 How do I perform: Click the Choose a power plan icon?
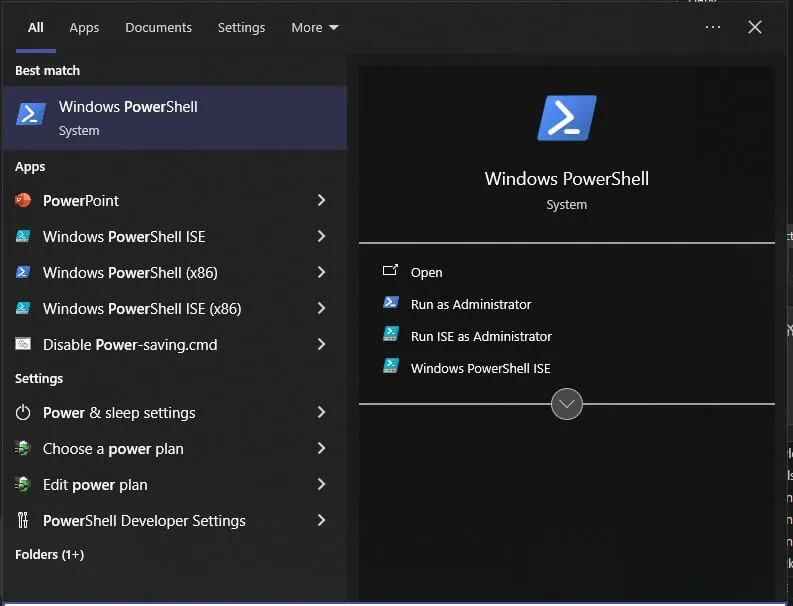[23, 448]
